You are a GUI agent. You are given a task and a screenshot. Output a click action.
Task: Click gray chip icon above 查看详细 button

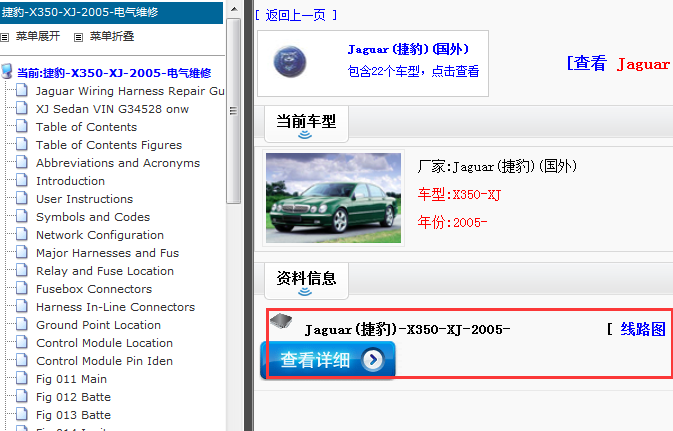click(x=281, y=321)
